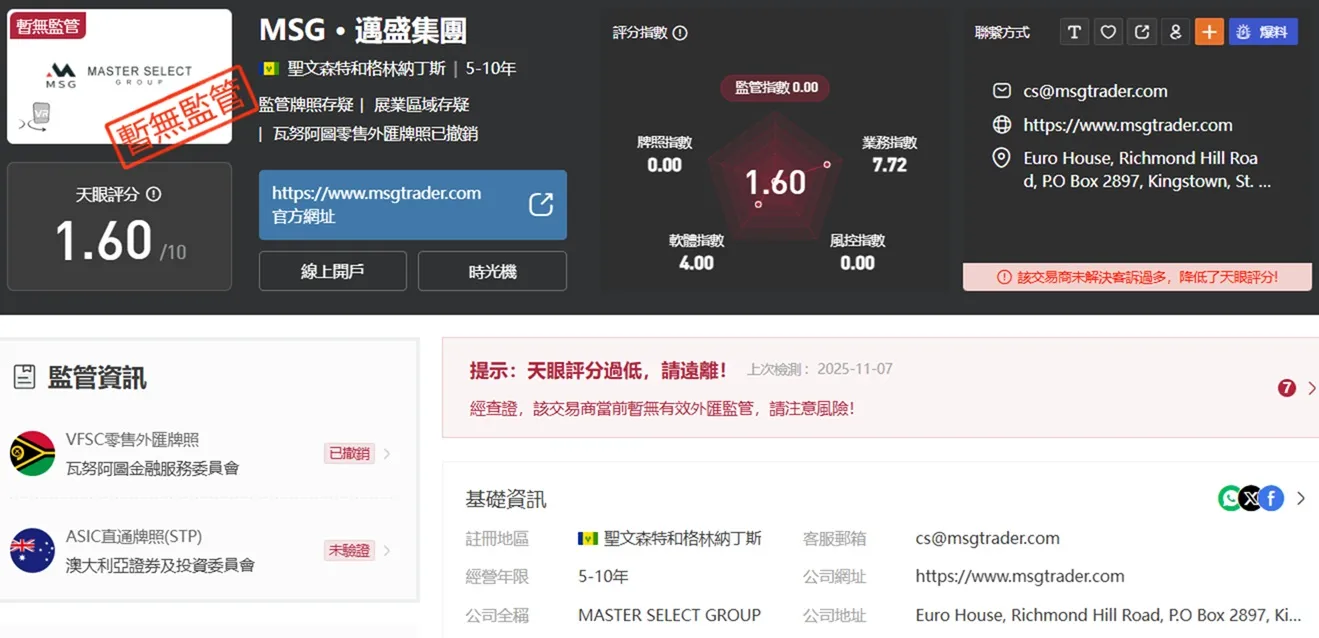Click the Australia flag icon for ASIC license
Image resolution: width=1319 pixels, height=638 pixels.
click(32, 550)
